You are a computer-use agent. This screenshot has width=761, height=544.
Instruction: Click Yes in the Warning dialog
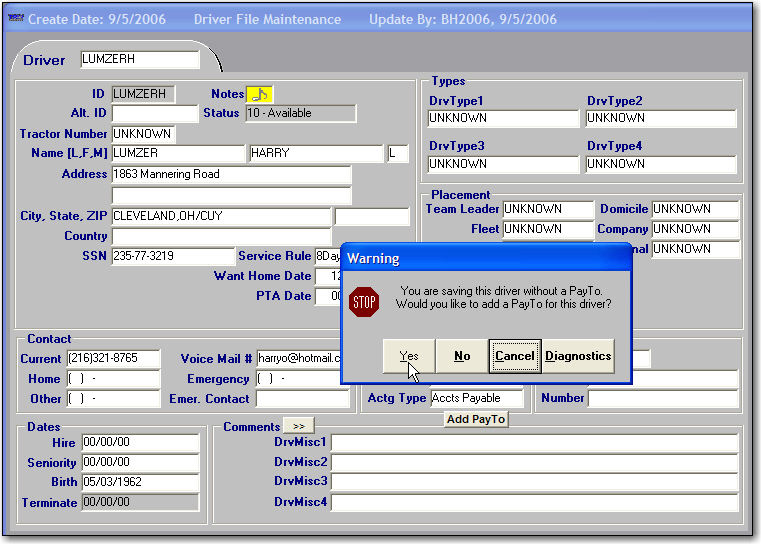tap(409, 356)
